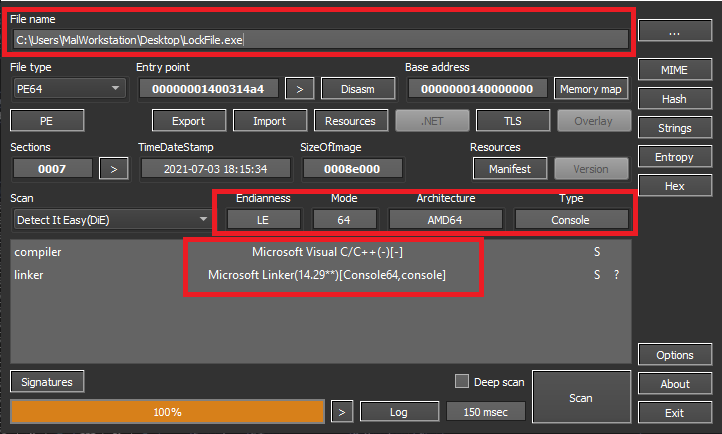The height and width of the screenshot is (434, 722).
Task: Open the Import table
Action: click(269, 121)
